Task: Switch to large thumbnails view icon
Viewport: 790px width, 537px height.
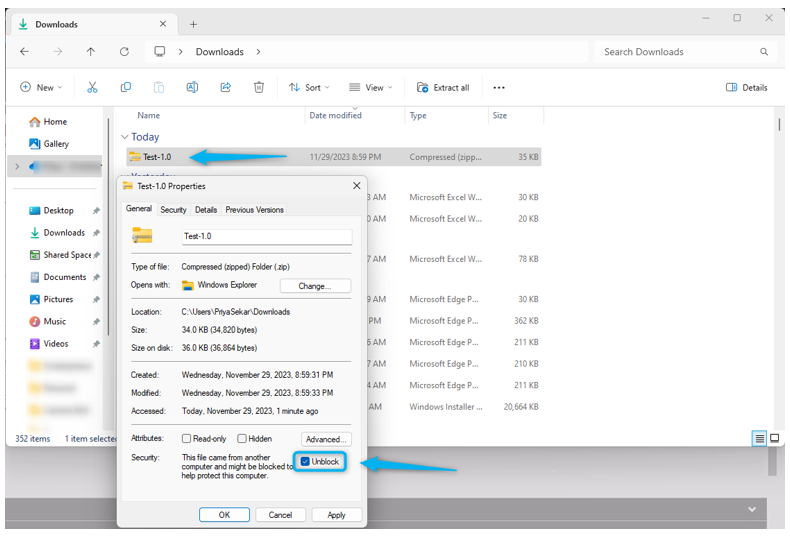Action: pyautogui.click(x=775, y=438)
